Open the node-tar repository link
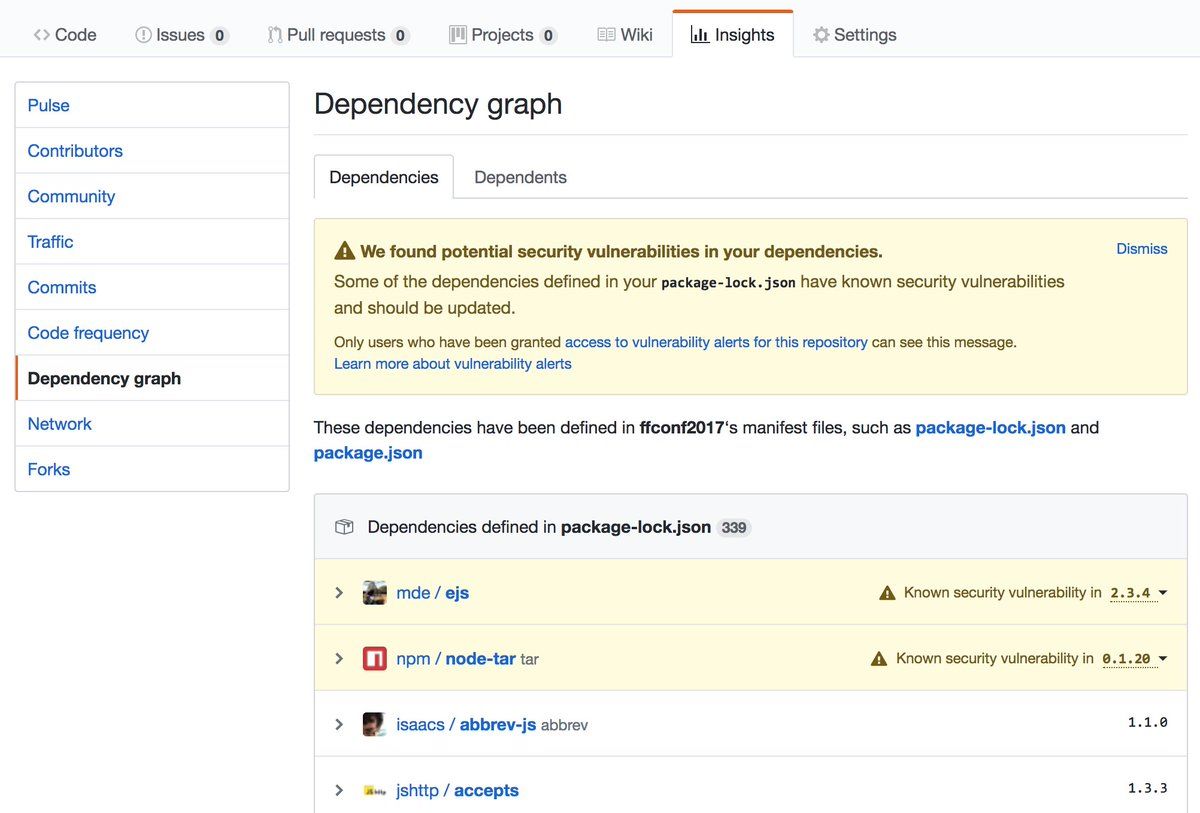The height and width of the screenshot is (813, 1200). click(x=481, y=658)
